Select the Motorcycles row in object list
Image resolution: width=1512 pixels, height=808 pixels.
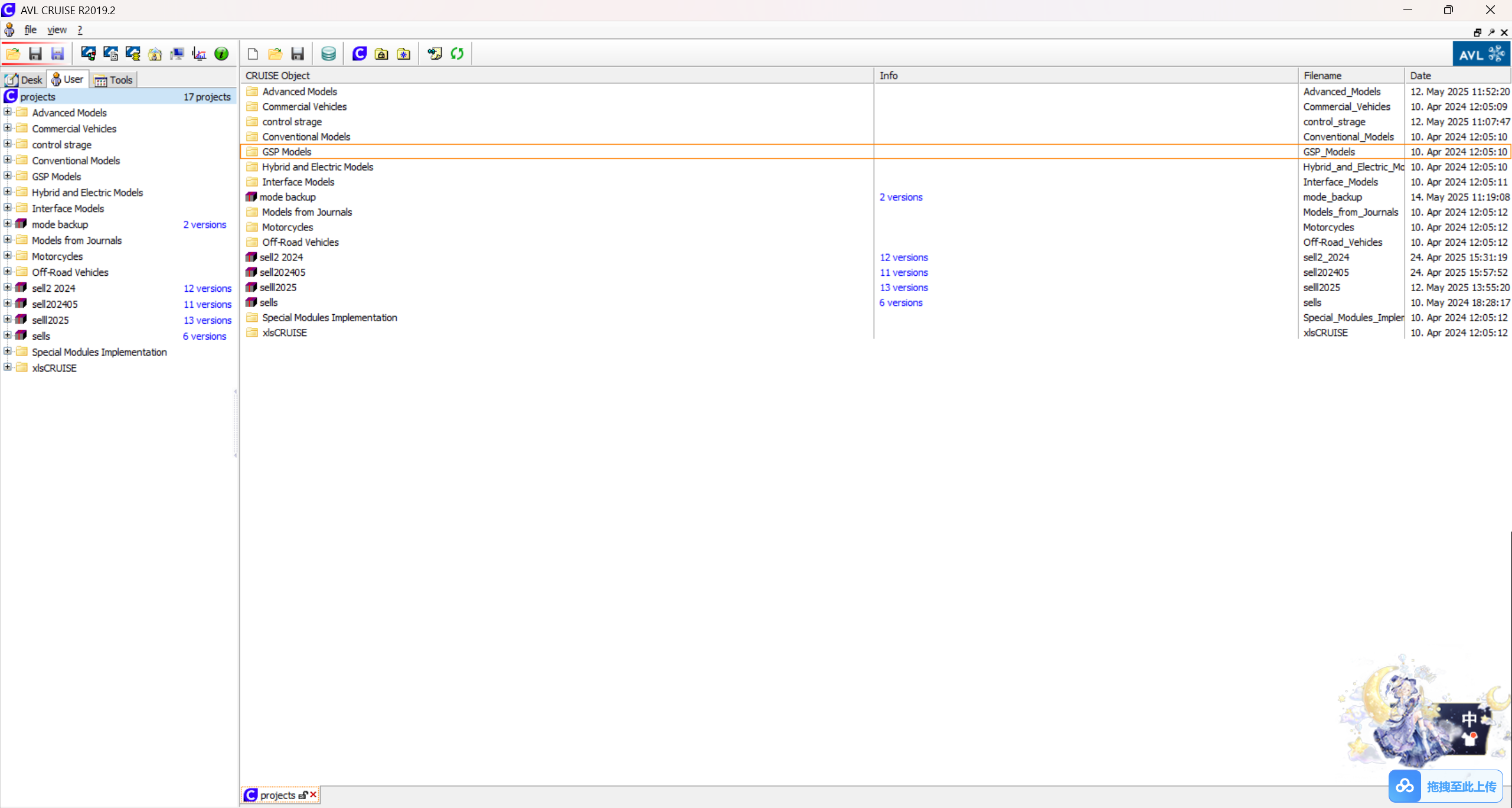(288, 227)
